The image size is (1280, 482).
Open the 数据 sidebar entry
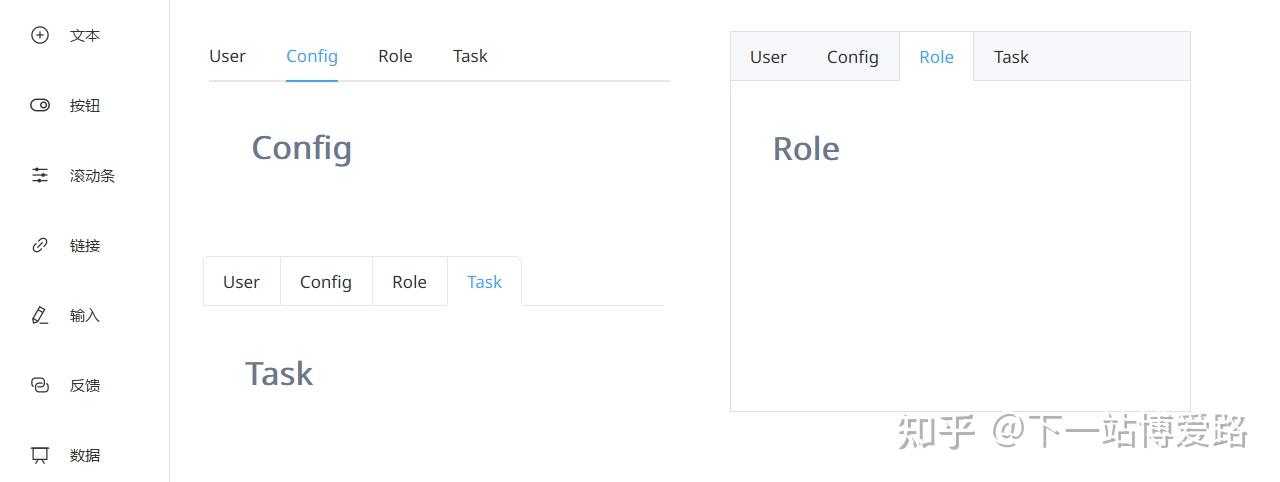pyautogui.click(x=85, y=455)
